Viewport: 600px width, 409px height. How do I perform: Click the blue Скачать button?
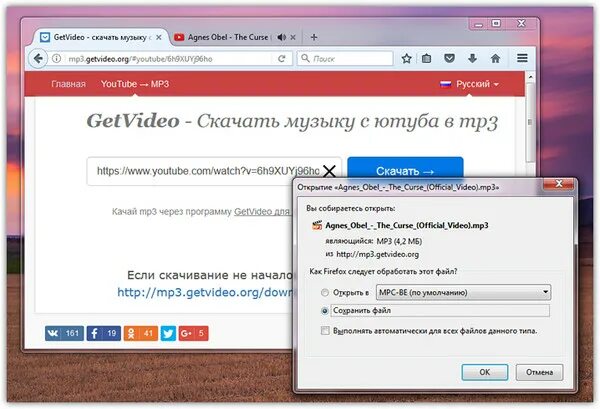coord(405,168)
